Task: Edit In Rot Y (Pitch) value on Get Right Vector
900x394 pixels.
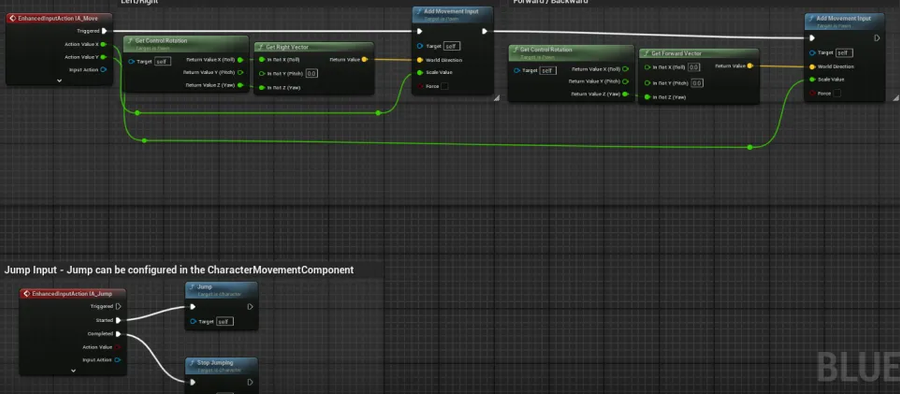Action: (x=312, y=74)
